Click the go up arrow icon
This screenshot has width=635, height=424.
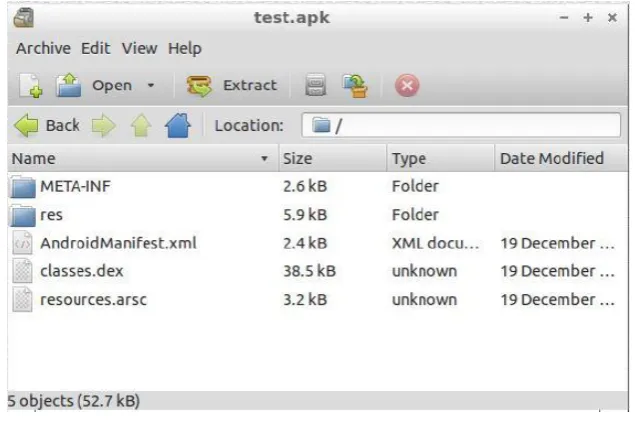tap(141, 126)
